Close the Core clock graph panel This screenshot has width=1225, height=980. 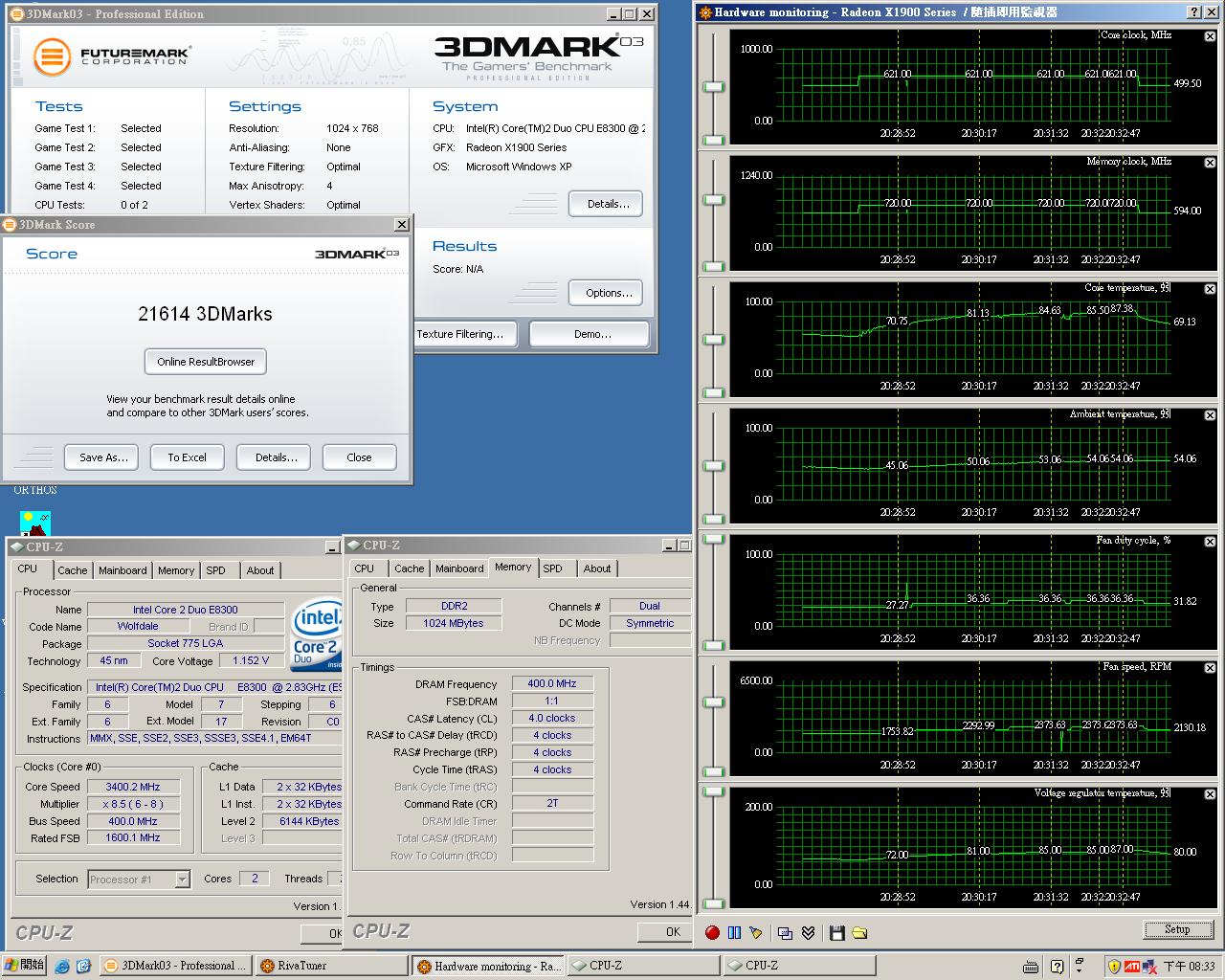tap(1210, 36)
